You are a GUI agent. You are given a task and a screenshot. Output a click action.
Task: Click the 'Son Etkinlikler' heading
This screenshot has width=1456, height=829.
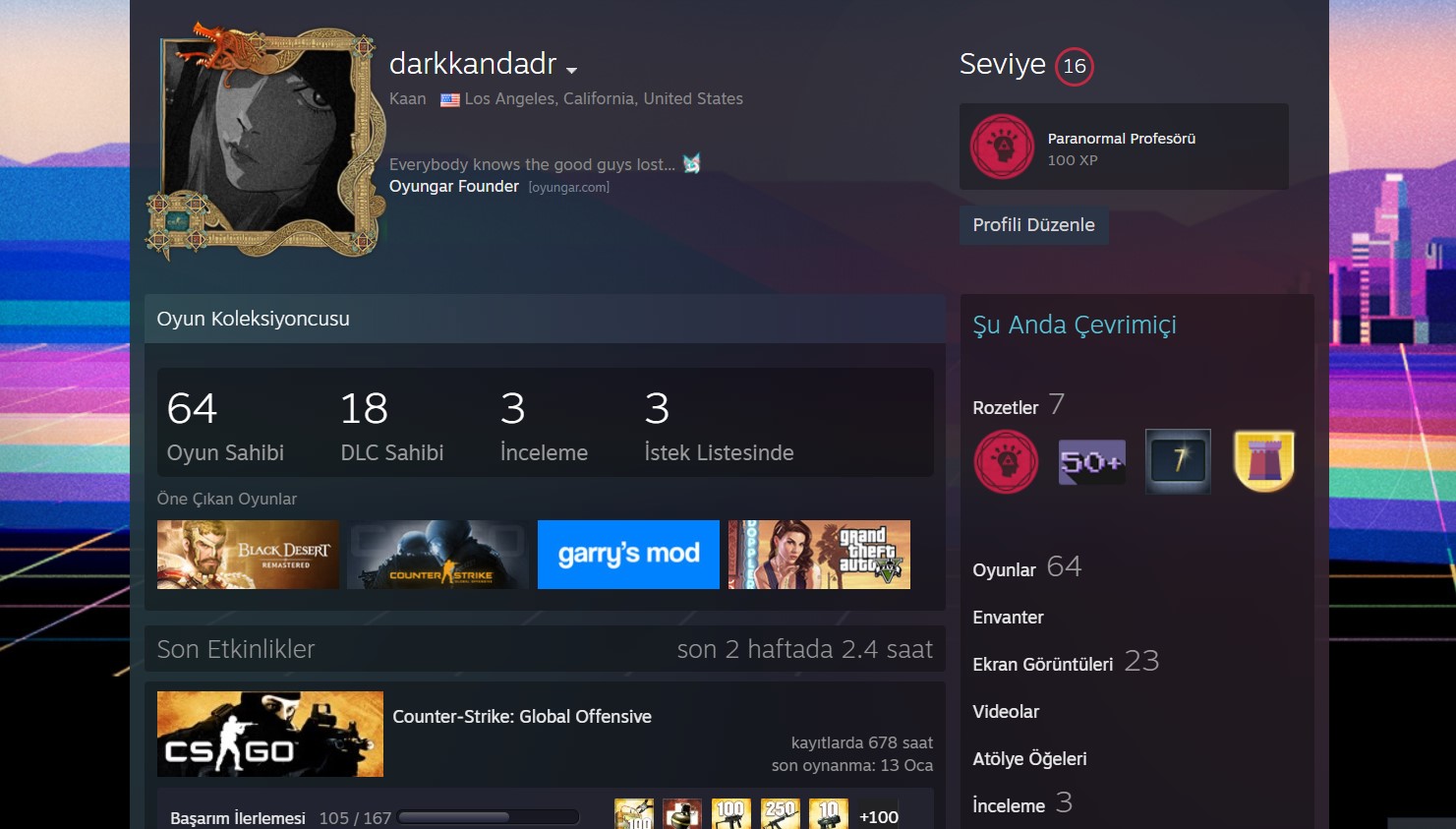[236, 649]
